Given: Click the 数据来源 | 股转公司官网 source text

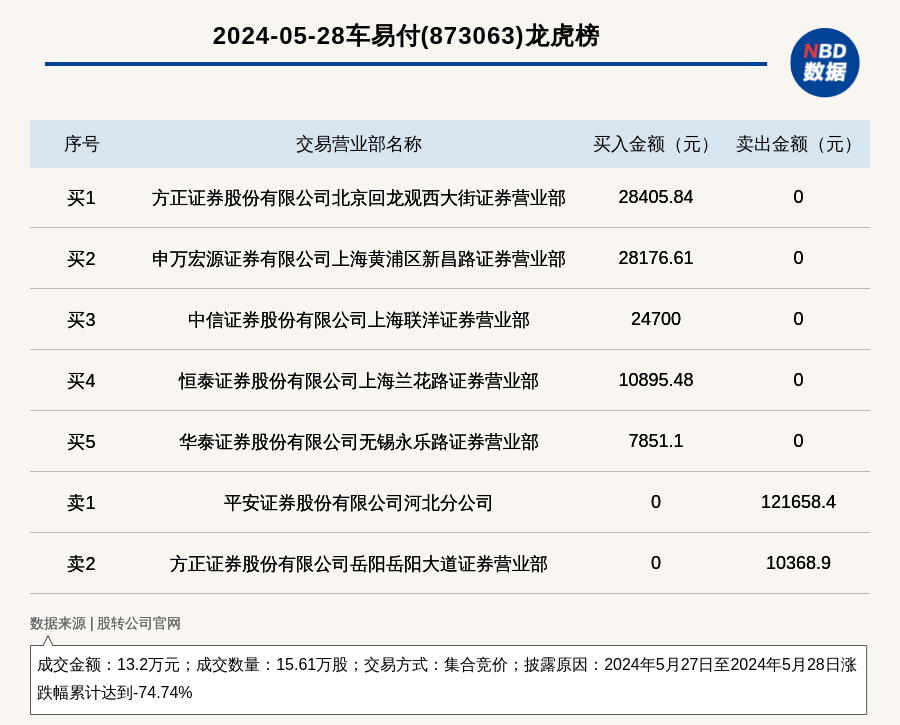Looking at the screenshot, I should 105,623.
